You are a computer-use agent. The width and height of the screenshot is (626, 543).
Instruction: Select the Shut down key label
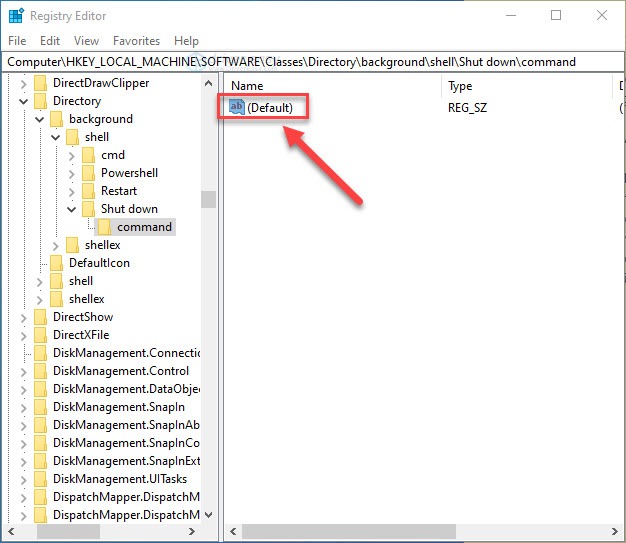[129, 209]
